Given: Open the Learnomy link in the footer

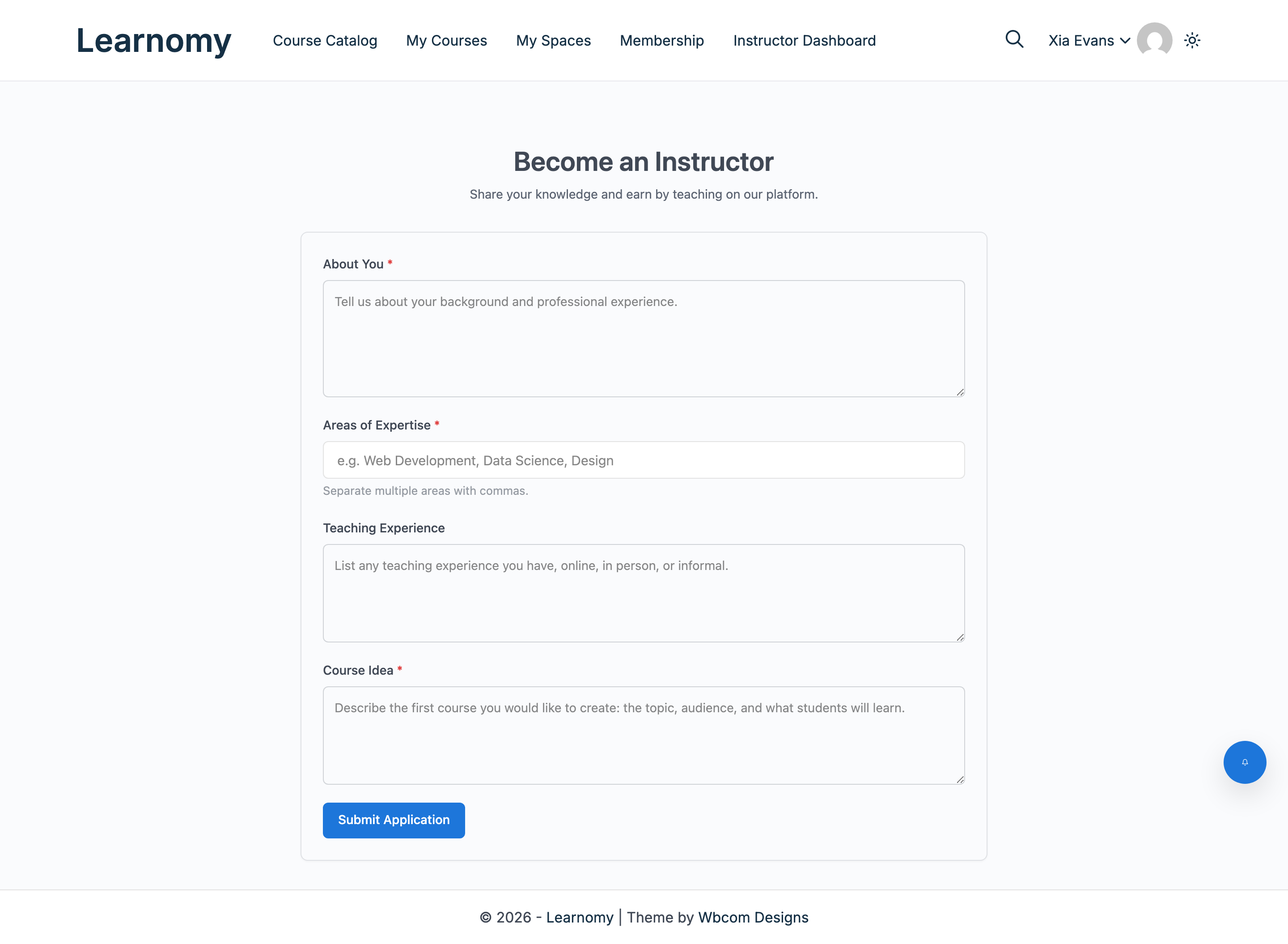Looking at the screenshot, I should (x=579, y=917).
